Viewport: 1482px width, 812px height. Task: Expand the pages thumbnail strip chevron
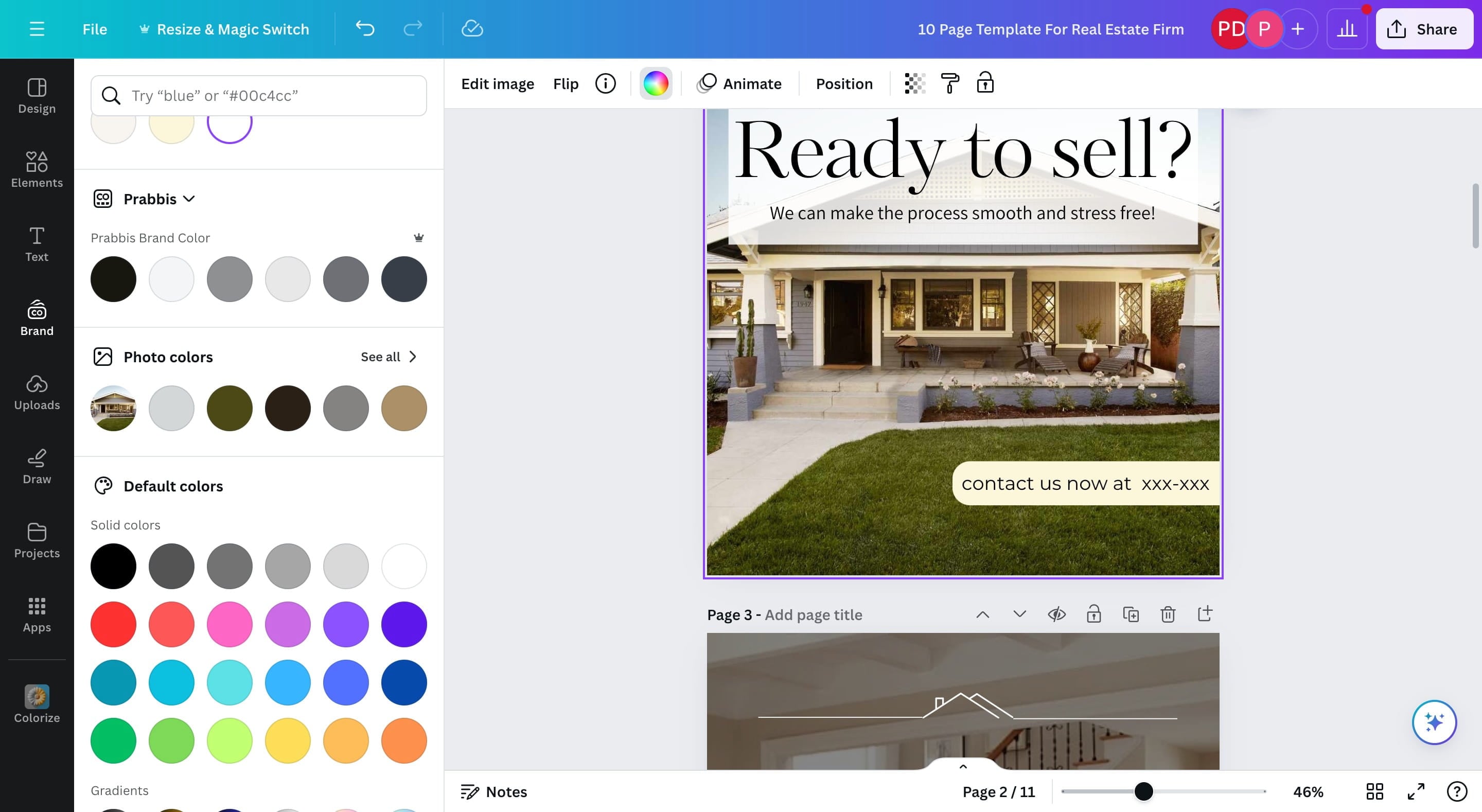click(963, 766)
